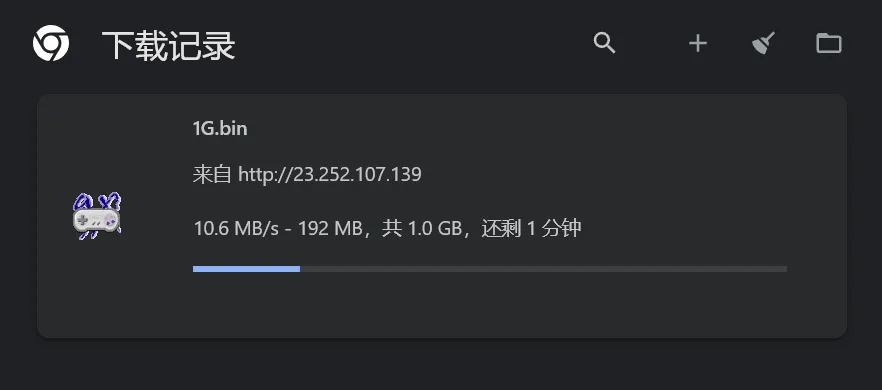This screenshot has height=390, width=882.
Task: Click the blank page background below the card
Action: coord(441,366)
